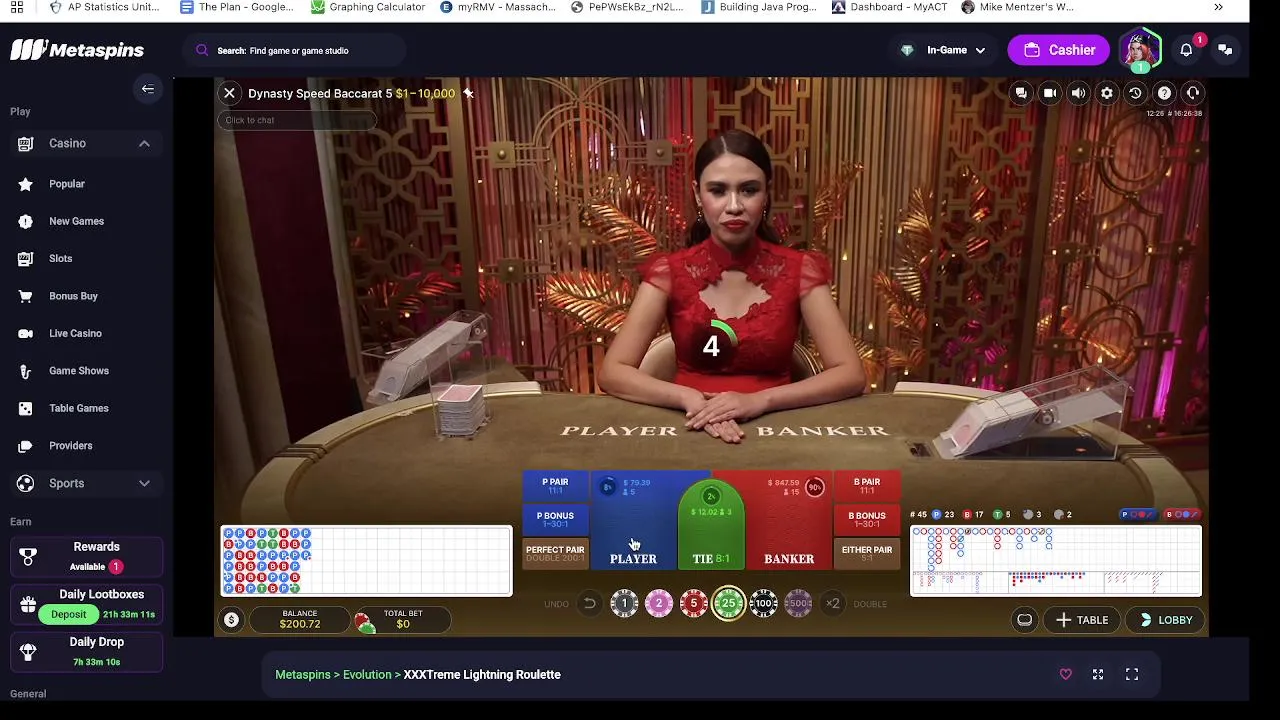Open Providers page
Image resolution: width=1280 pixels, height=720 pixels.
click(70, 446)
